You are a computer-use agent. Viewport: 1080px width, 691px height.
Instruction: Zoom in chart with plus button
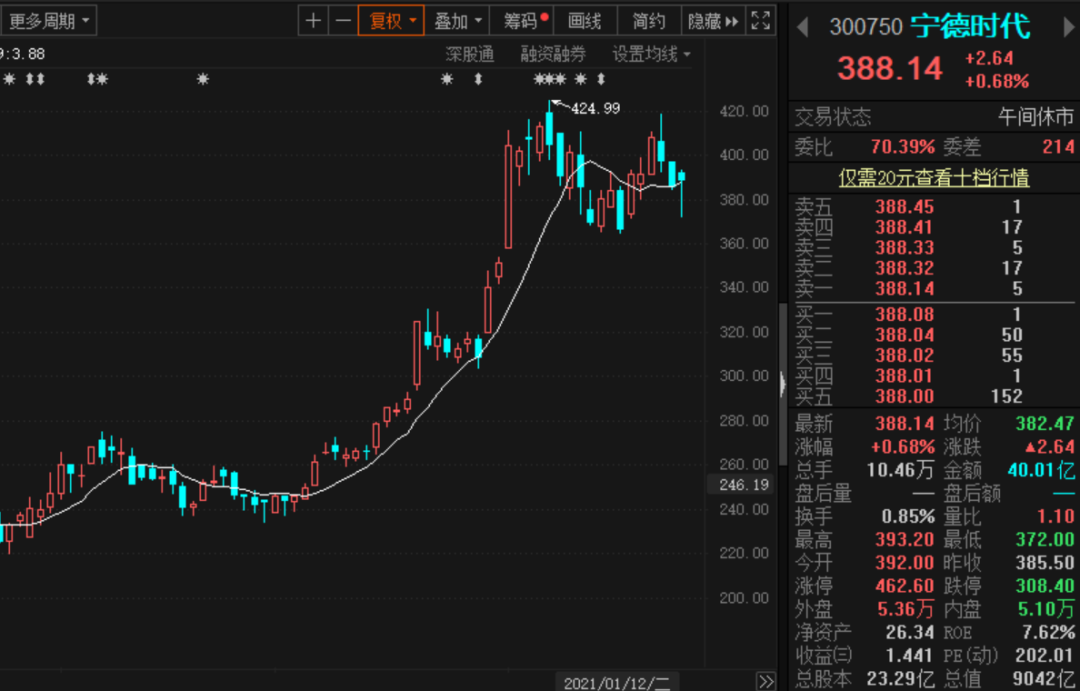pyautogui.click(x=313, y=21)
